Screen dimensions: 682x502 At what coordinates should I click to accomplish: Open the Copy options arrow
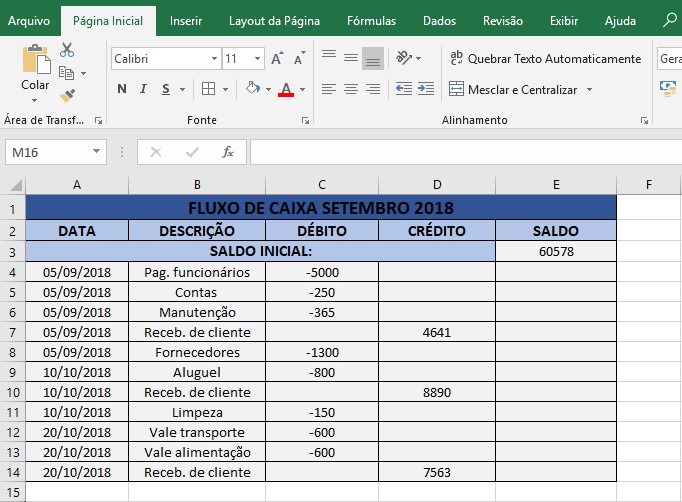pos(83,74)
